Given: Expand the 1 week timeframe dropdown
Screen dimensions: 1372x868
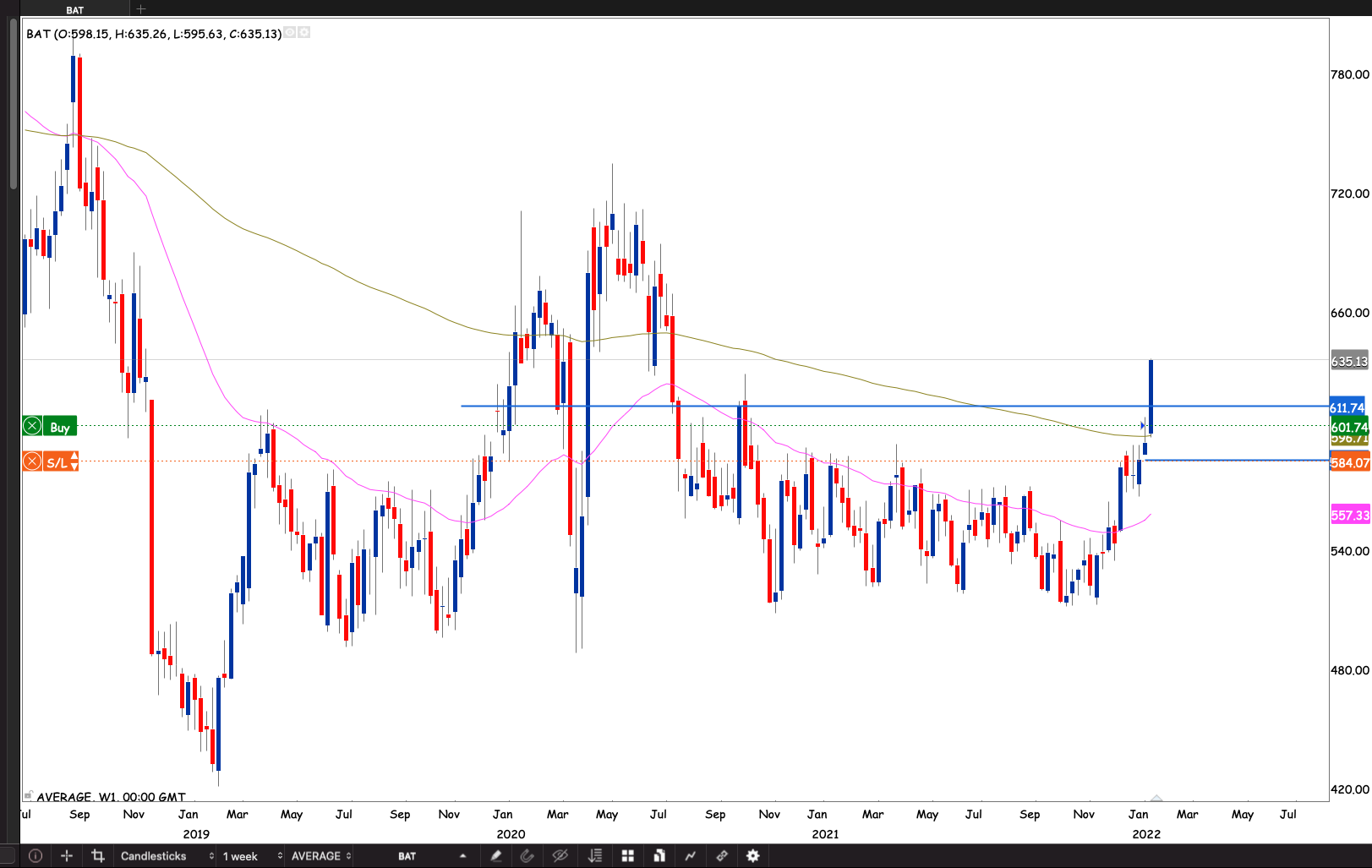Looking at the screenshot, I should click(251, 856).
